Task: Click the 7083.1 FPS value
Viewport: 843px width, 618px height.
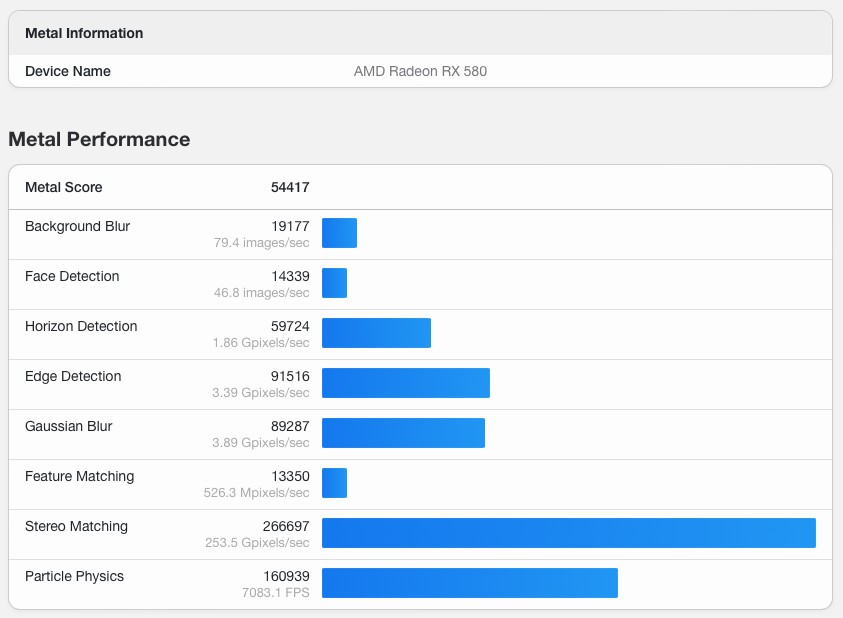Action: [x=276, y=593]
